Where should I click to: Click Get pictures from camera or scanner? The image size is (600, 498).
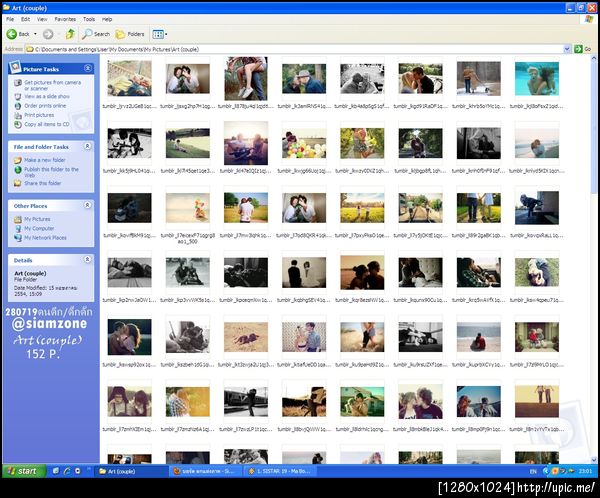(x=52, y=85)
